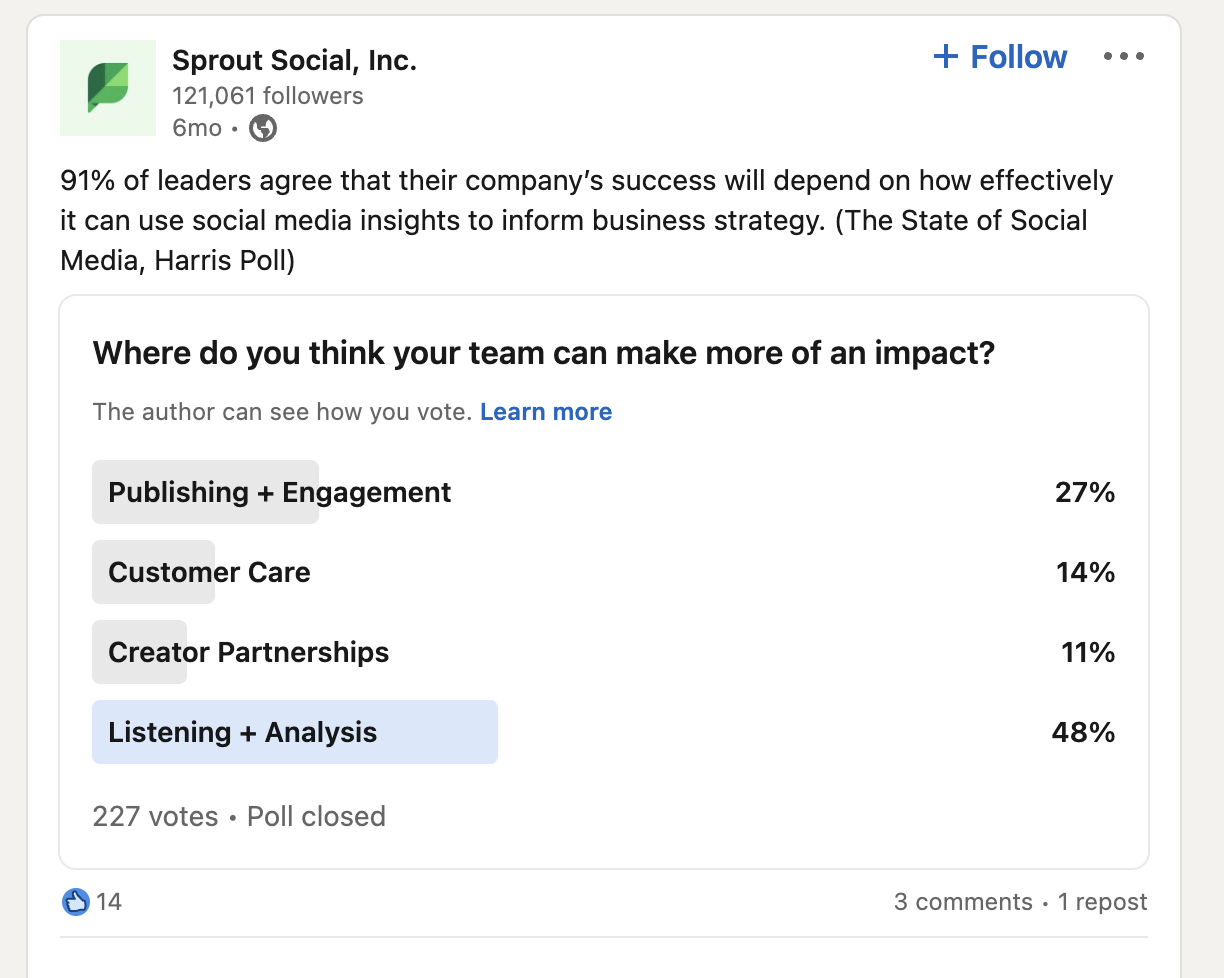Viewport: 1224px width, 978px height.
Task: Open the three-dot post options menu
Action: [x=1124, y=57]
